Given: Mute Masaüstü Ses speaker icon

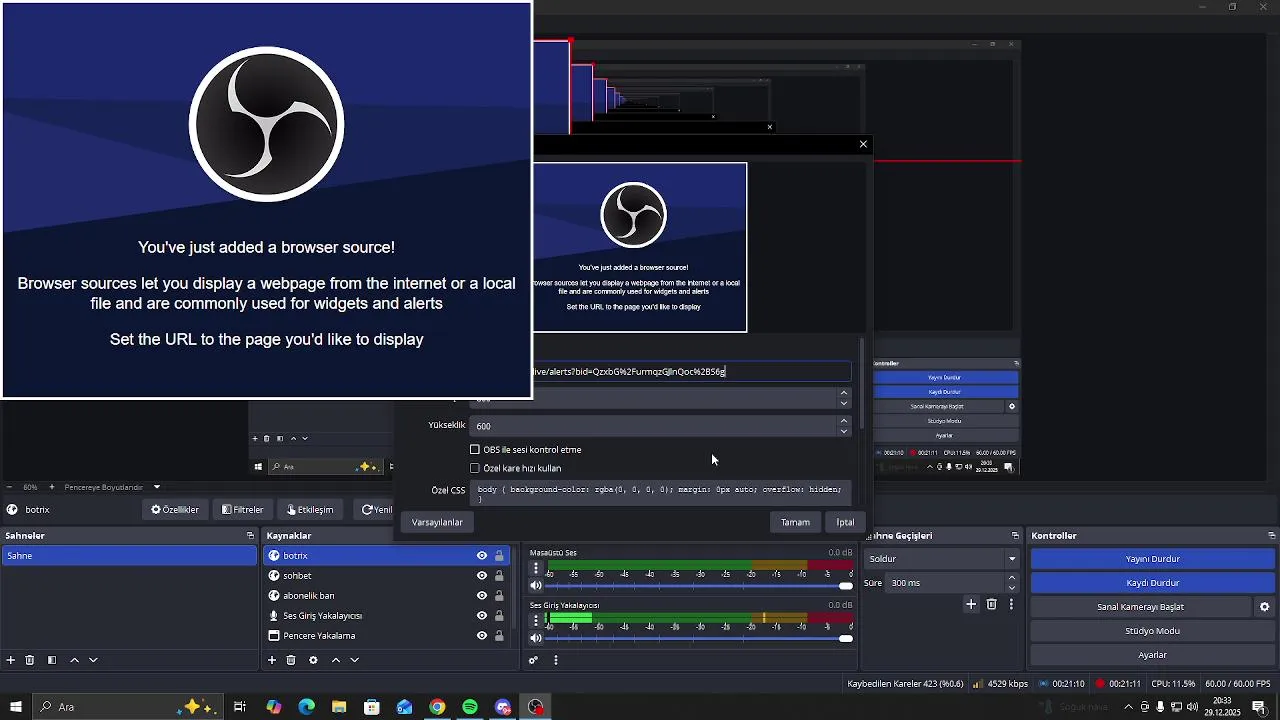Looking at the screenshot, I should click(536, 586).
